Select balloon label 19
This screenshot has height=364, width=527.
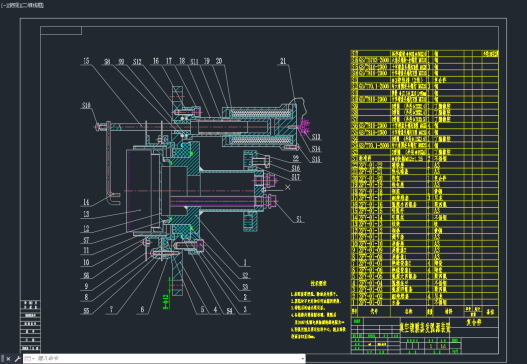click(207, 61)
